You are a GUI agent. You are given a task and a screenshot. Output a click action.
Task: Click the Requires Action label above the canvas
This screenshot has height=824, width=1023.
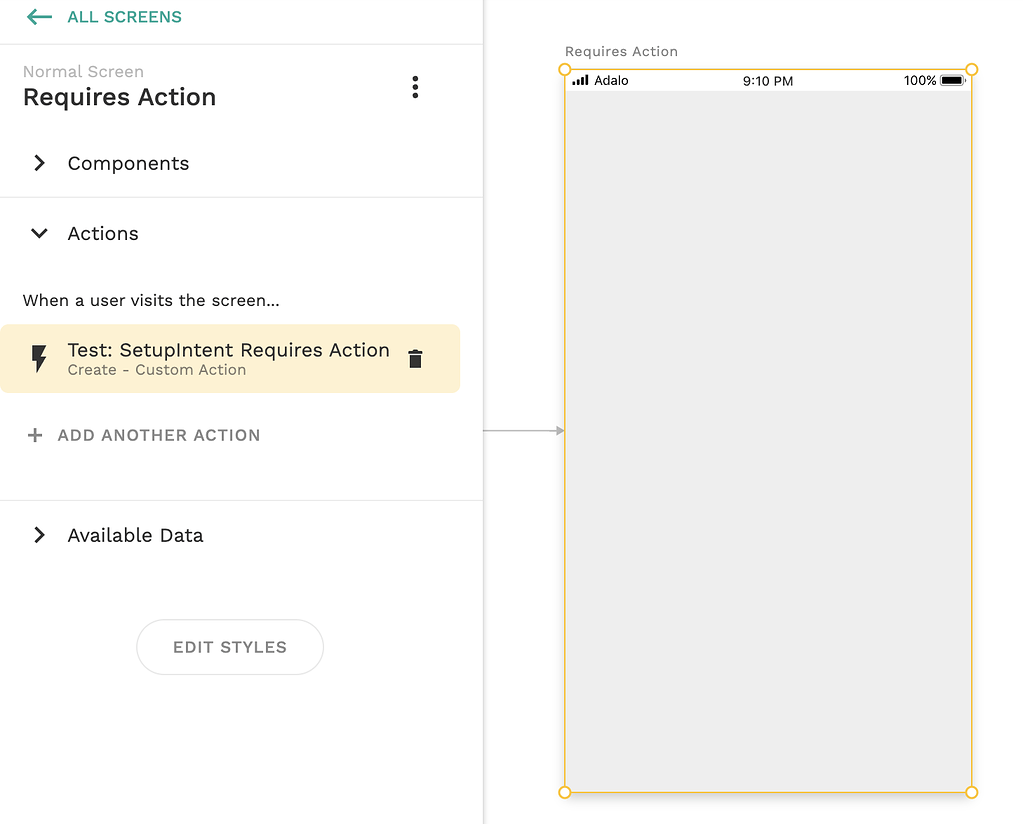(621, 51)
